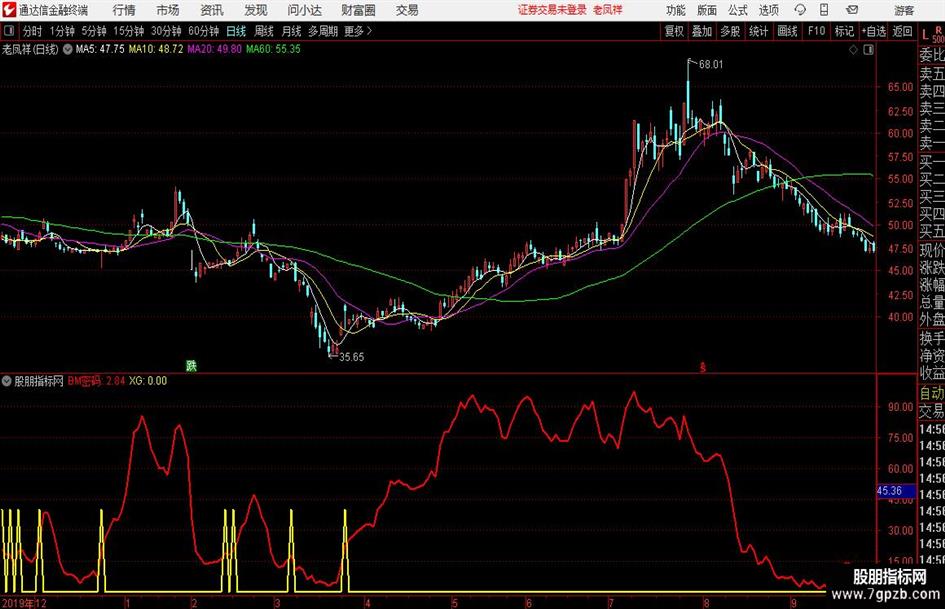
Task: Open the 问小达 menu
Action: (x=304, y=10)
